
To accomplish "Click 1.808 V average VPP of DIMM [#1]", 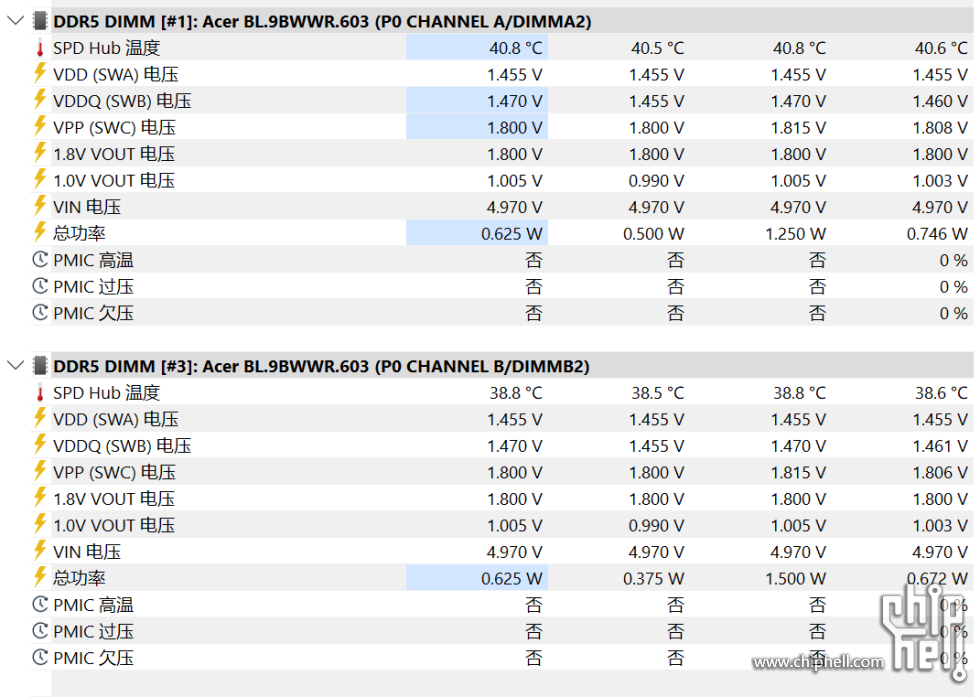I will point(940,128).
